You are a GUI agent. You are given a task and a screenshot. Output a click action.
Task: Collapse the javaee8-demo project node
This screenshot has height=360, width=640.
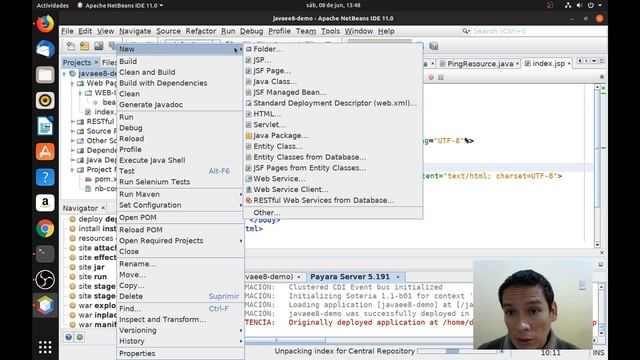click(x=64, y=74)
